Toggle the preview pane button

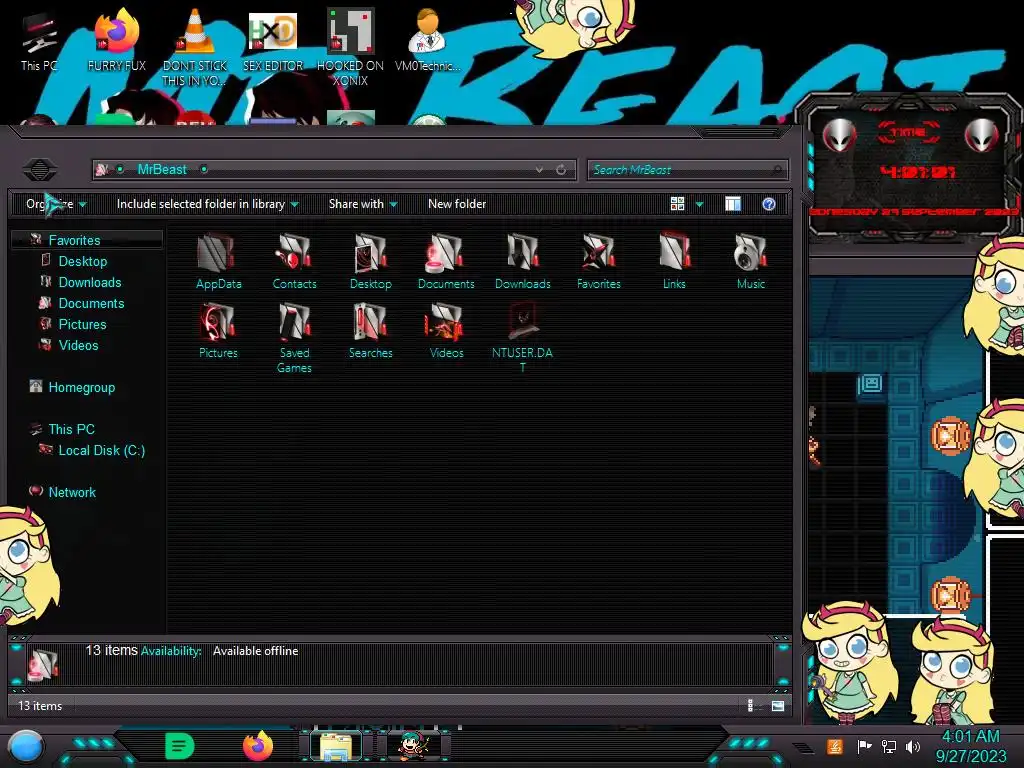[733, 204]
